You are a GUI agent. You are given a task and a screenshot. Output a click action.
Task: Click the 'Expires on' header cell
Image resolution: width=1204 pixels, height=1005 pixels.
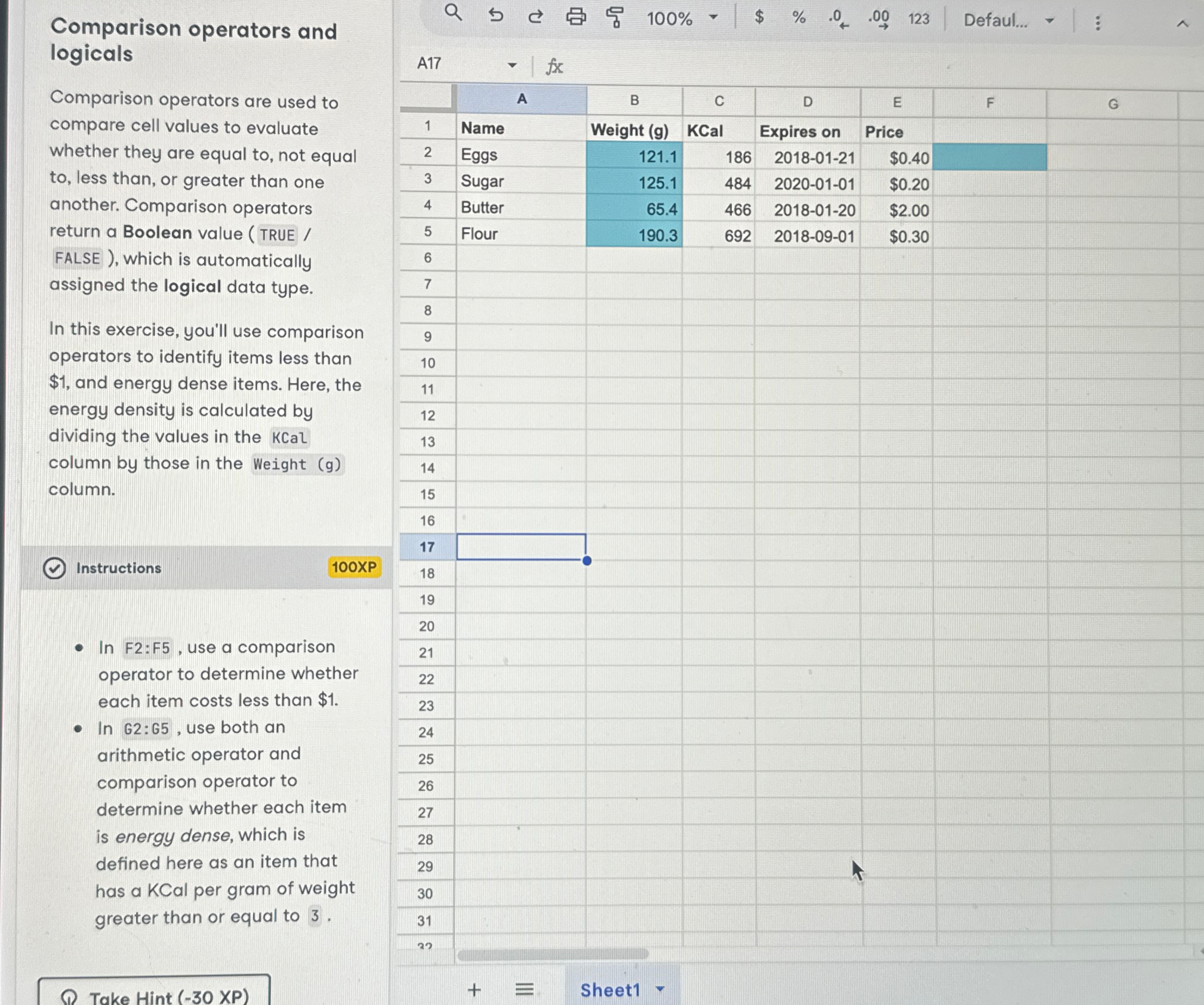(808, 131)
